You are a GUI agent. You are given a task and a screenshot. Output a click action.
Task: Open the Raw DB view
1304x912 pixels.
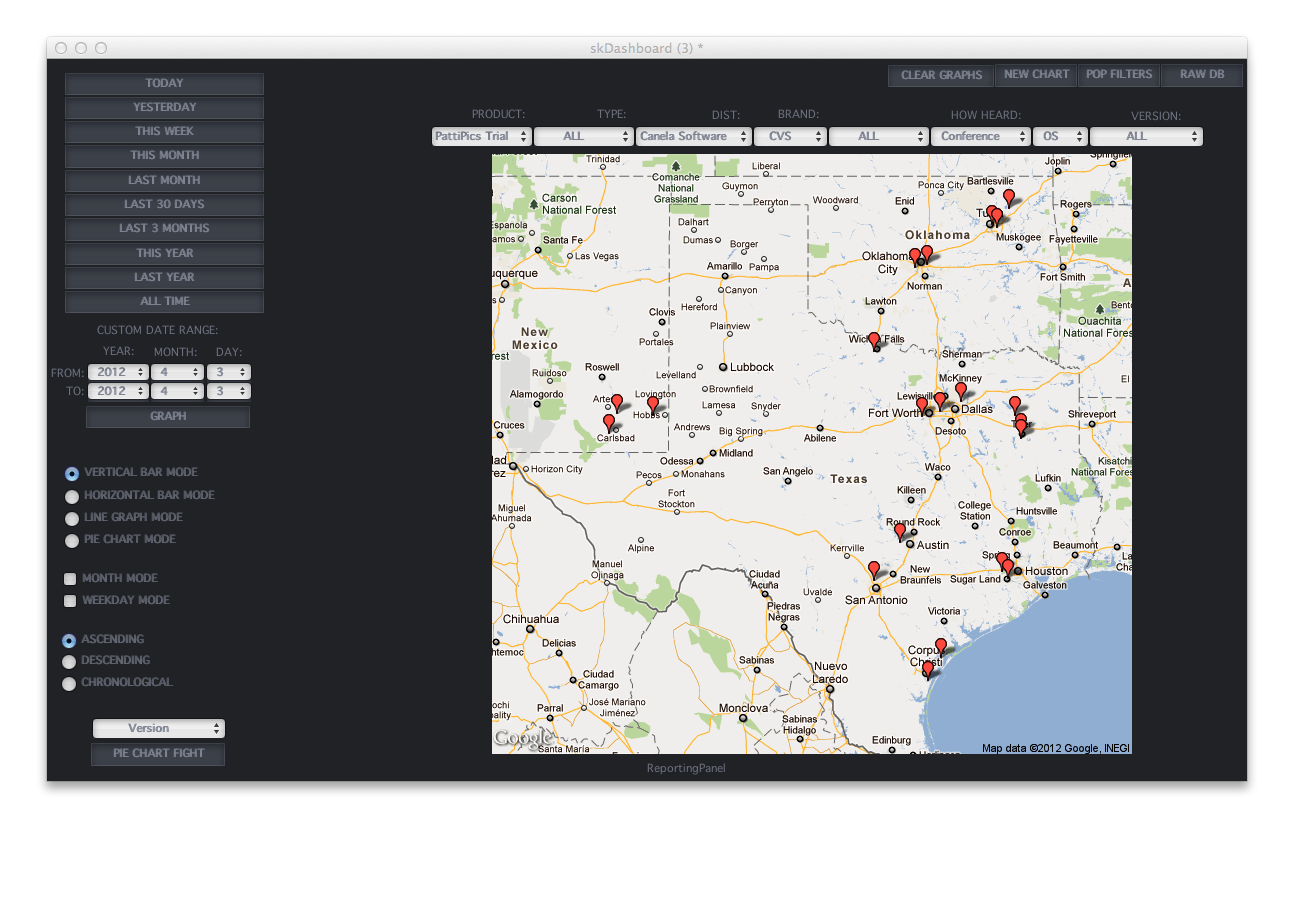[1202, 75]
